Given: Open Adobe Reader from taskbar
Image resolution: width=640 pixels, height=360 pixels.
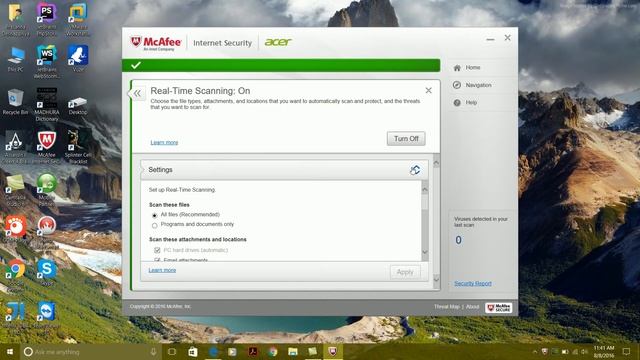Looking at the screenshot, I should pos(253,351).
